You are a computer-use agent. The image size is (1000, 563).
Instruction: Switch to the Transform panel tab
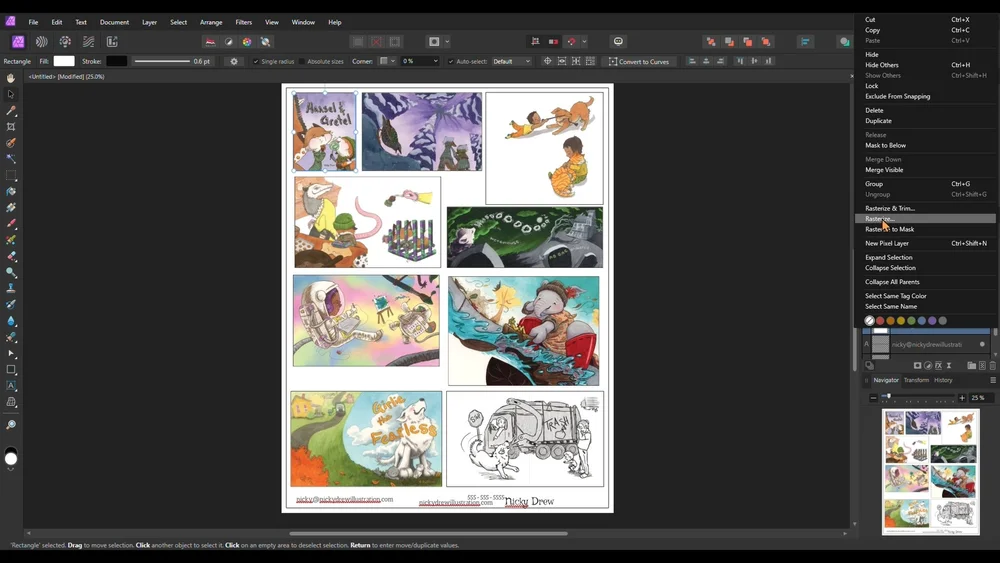click(x=916, y=380)
